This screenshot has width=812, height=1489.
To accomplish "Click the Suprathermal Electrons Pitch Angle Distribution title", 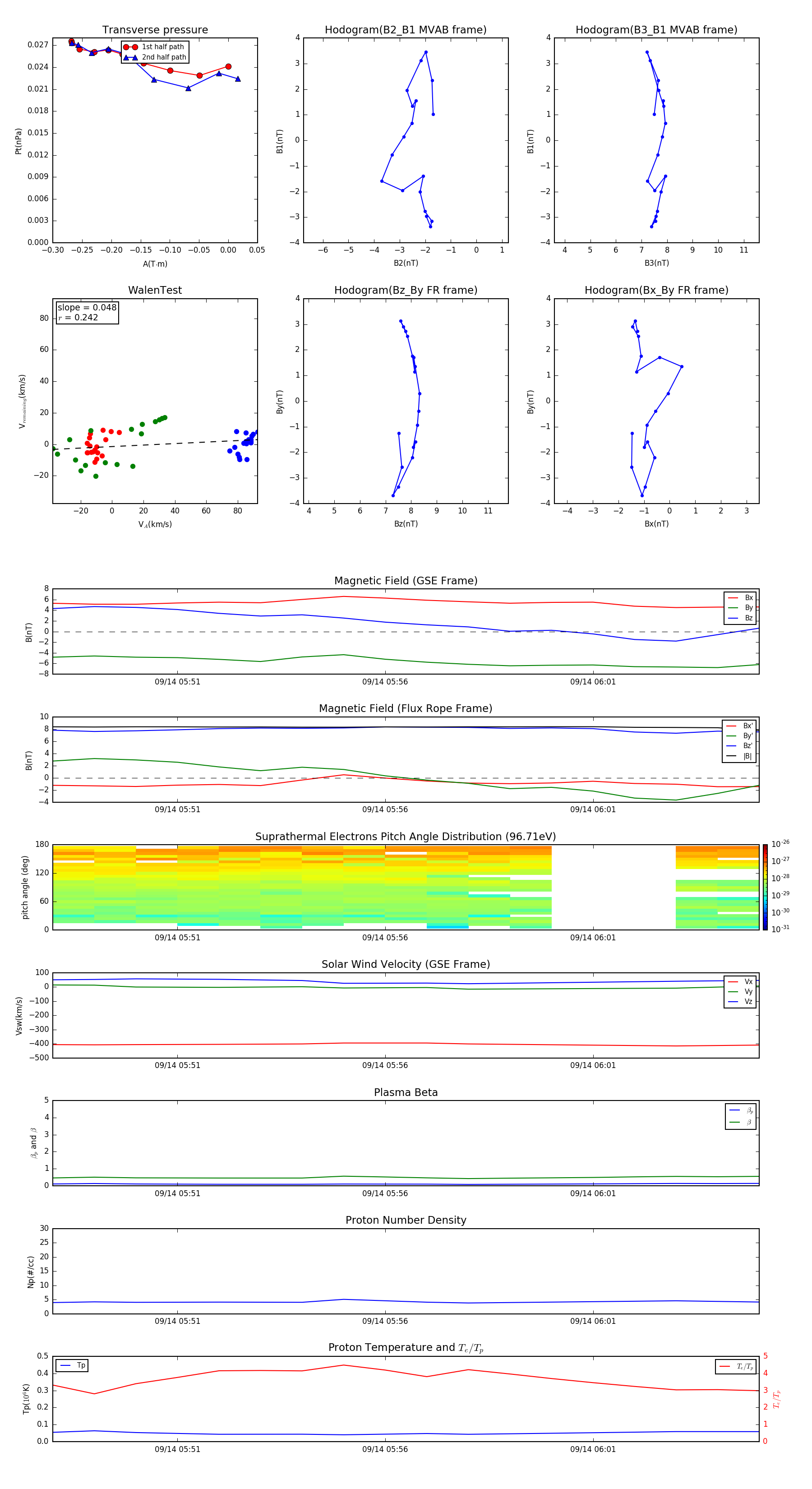I will coord(406,837).
